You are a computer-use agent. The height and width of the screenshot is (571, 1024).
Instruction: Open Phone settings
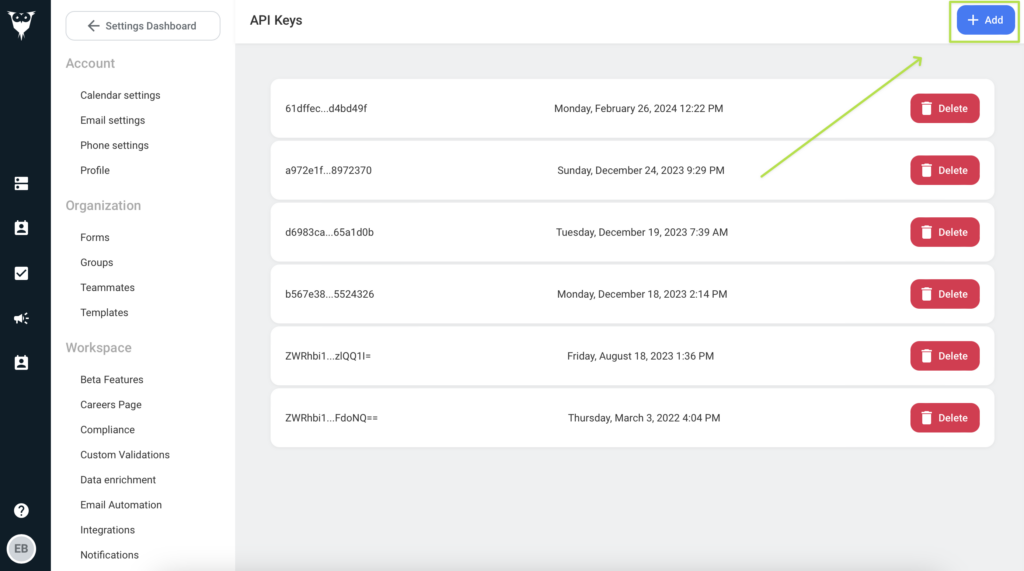click(114, 145)
